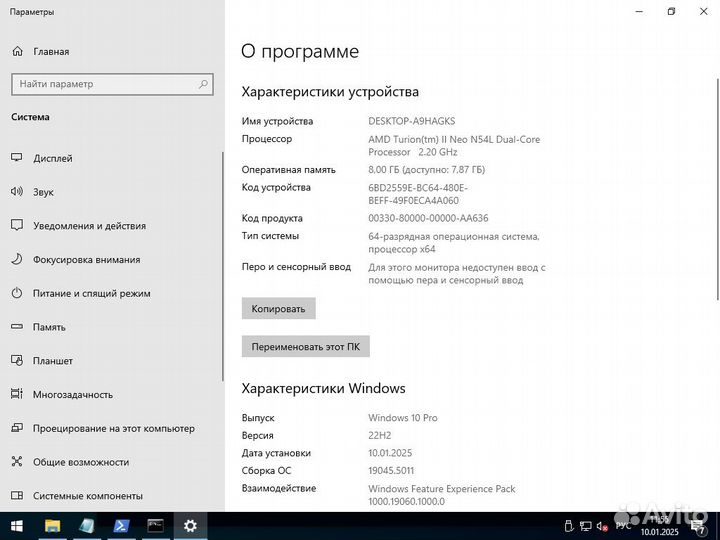Maximize or restore the Параметры window
720x540 pixels.
click(x=671, y=12)
